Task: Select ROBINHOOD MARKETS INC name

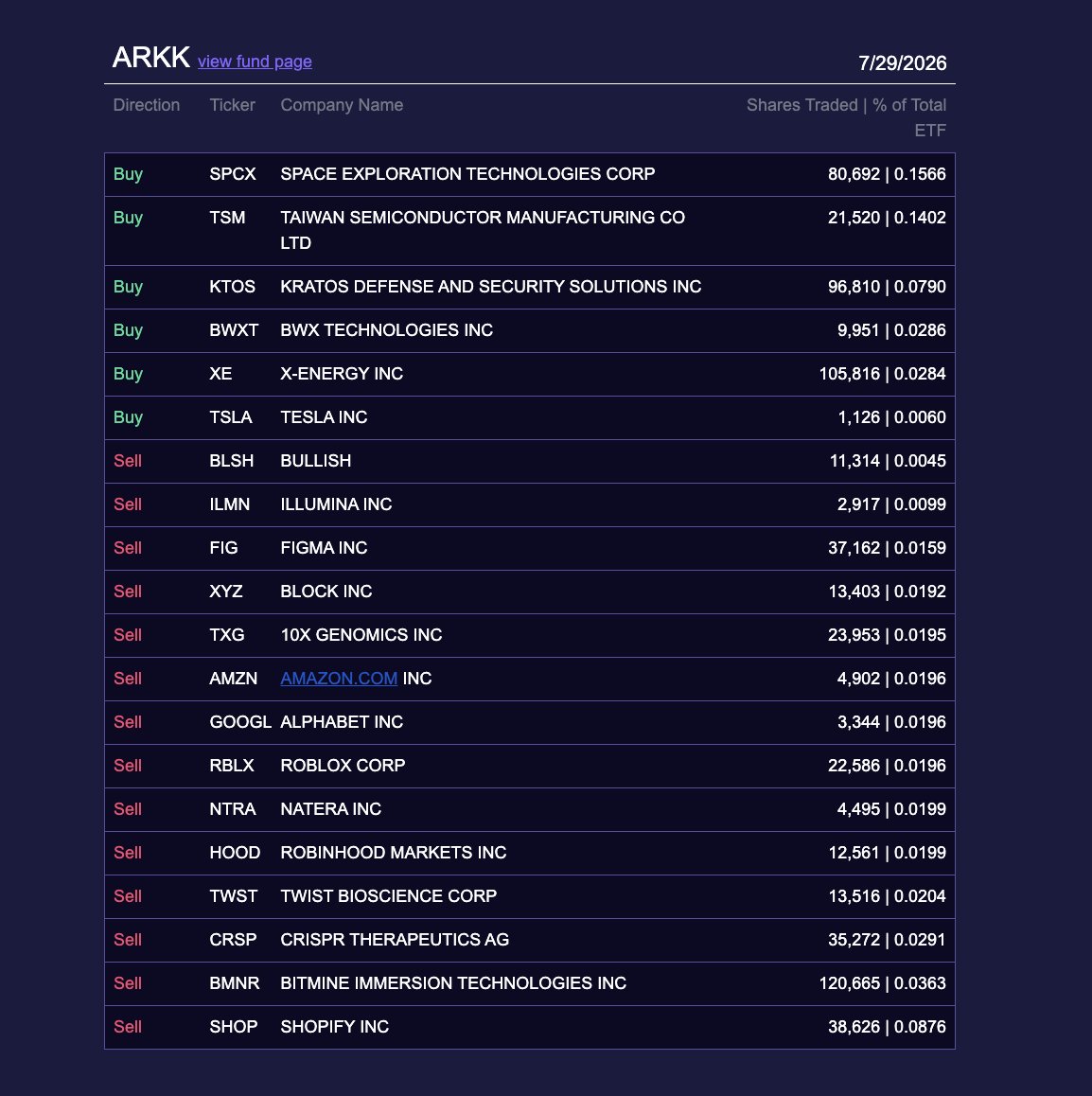Action: (394, 852)
